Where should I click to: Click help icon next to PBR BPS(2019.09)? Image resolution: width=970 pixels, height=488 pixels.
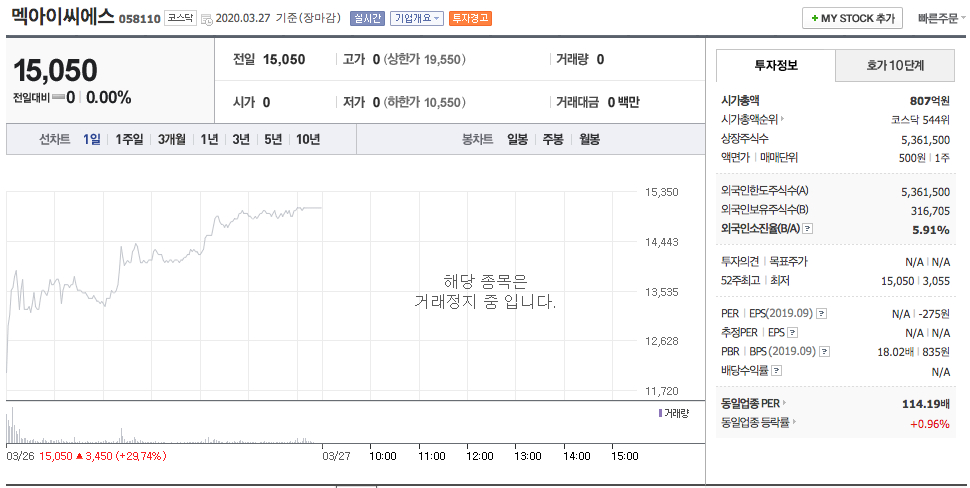click(824, 352)
